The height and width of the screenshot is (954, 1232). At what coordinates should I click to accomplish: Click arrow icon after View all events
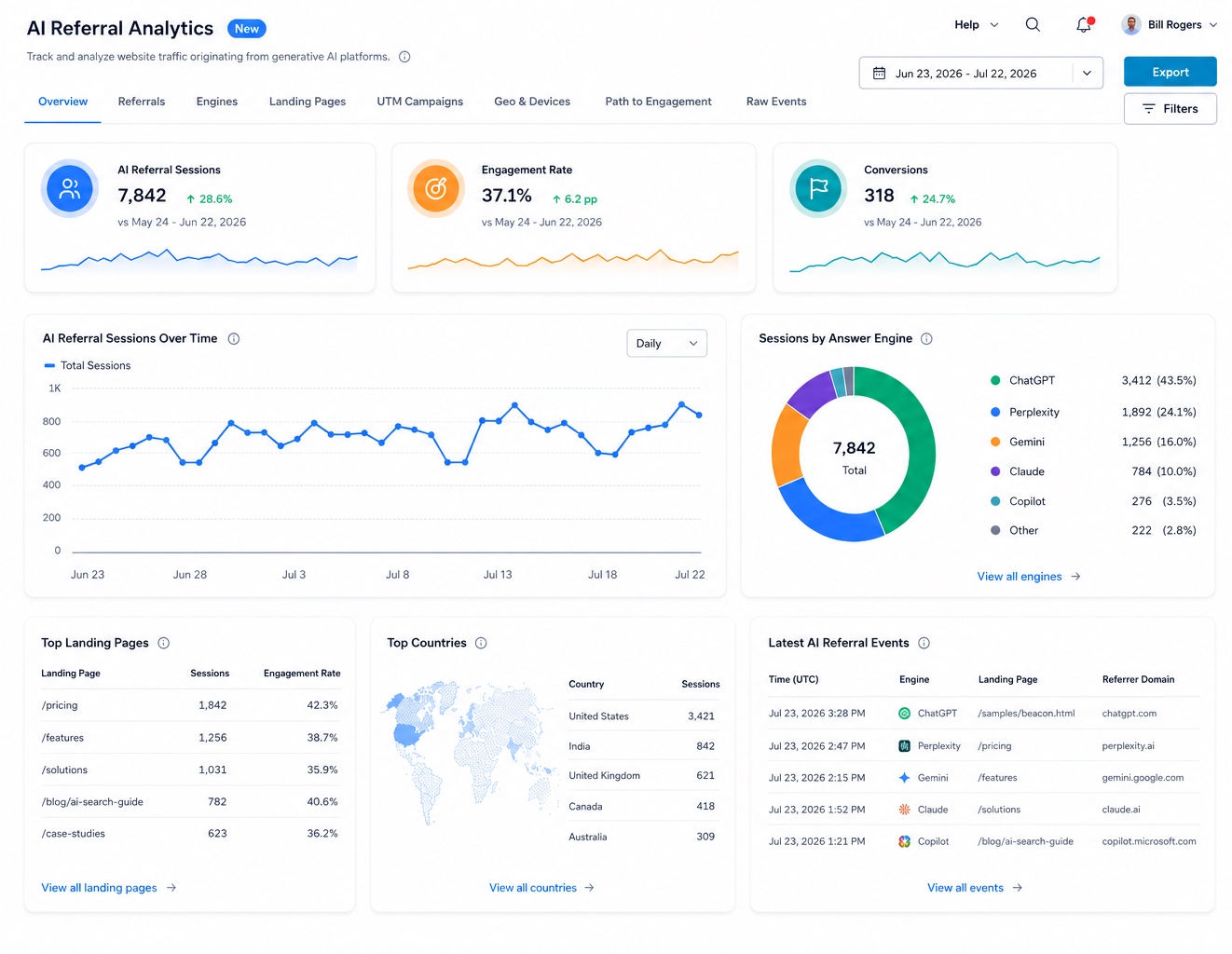point(1018,888)
